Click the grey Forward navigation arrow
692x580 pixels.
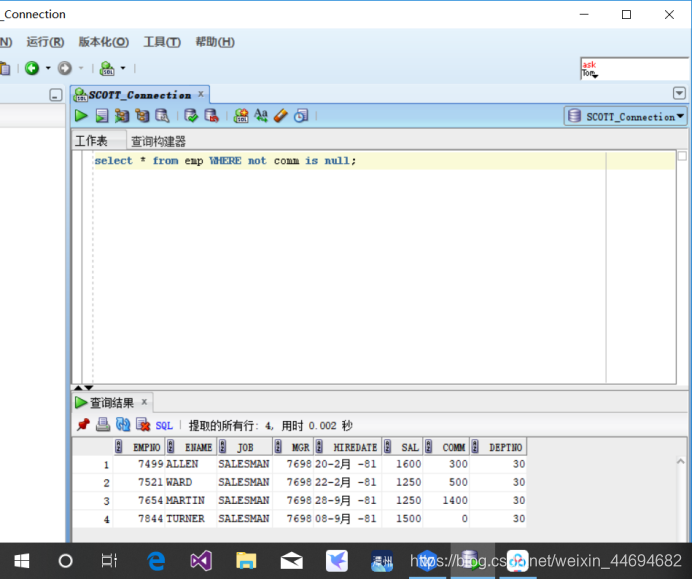64,68
